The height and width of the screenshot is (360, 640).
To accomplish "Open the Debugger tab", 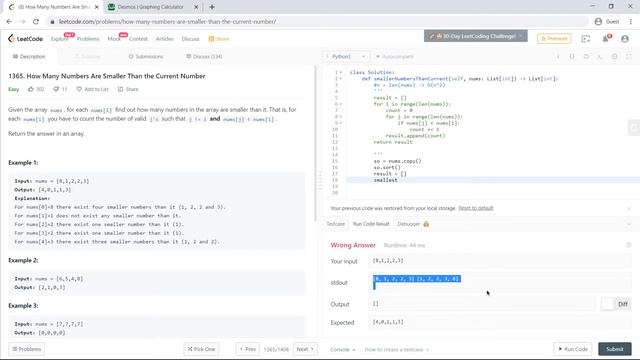I will [x=409, y=224].
